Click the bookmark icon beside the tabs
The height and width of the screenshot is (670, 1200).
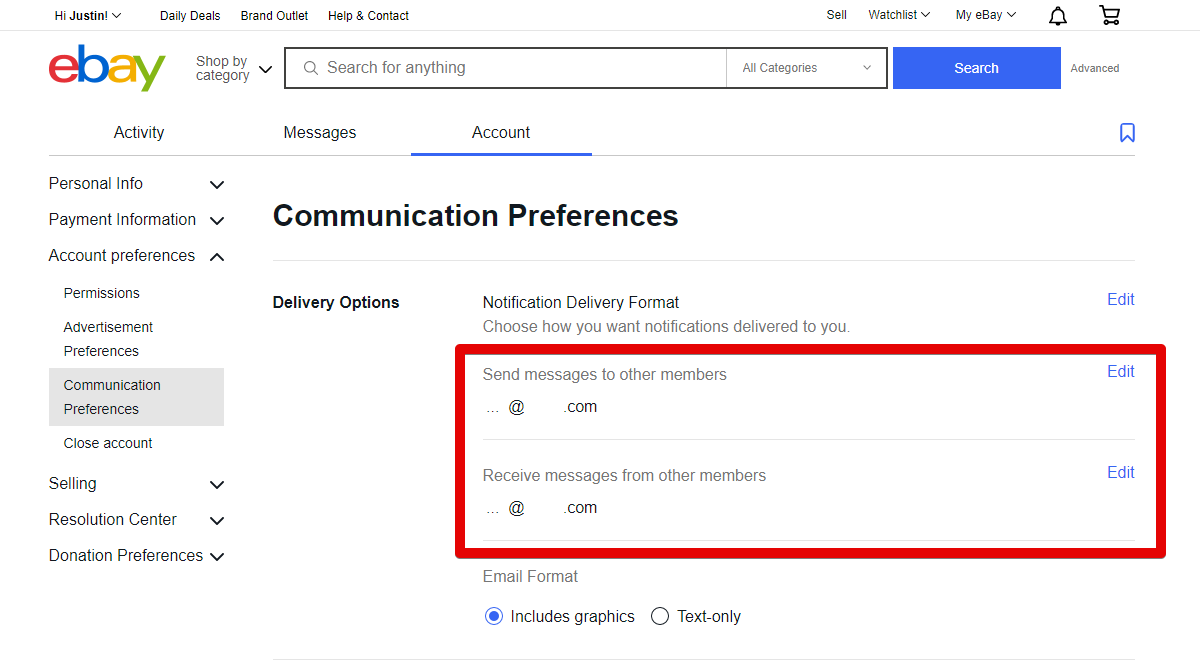click(x=1127, y=133)
